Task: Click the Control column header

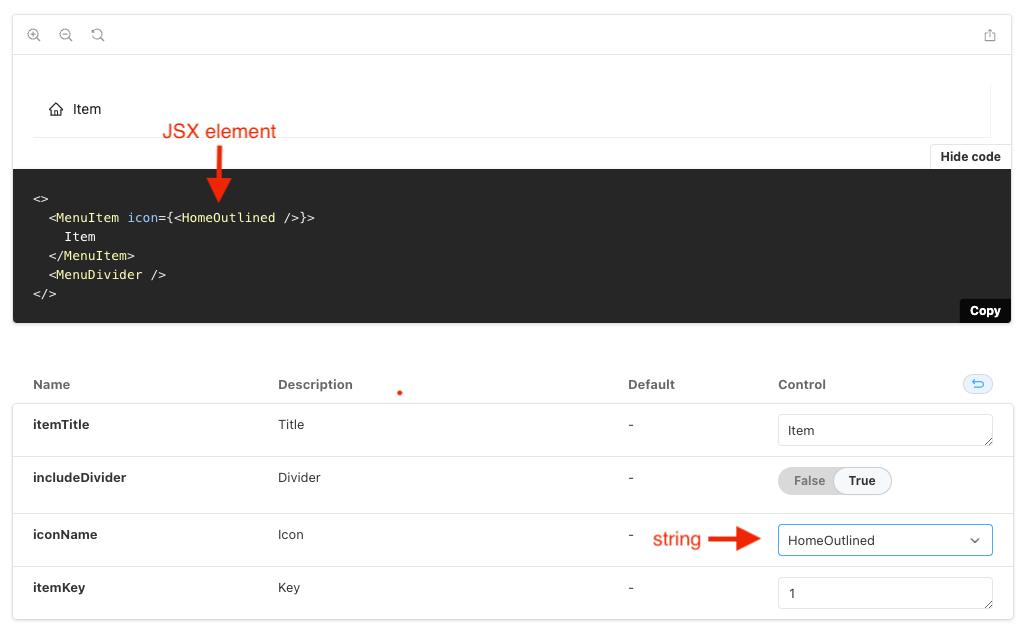Action: point(802,385)
